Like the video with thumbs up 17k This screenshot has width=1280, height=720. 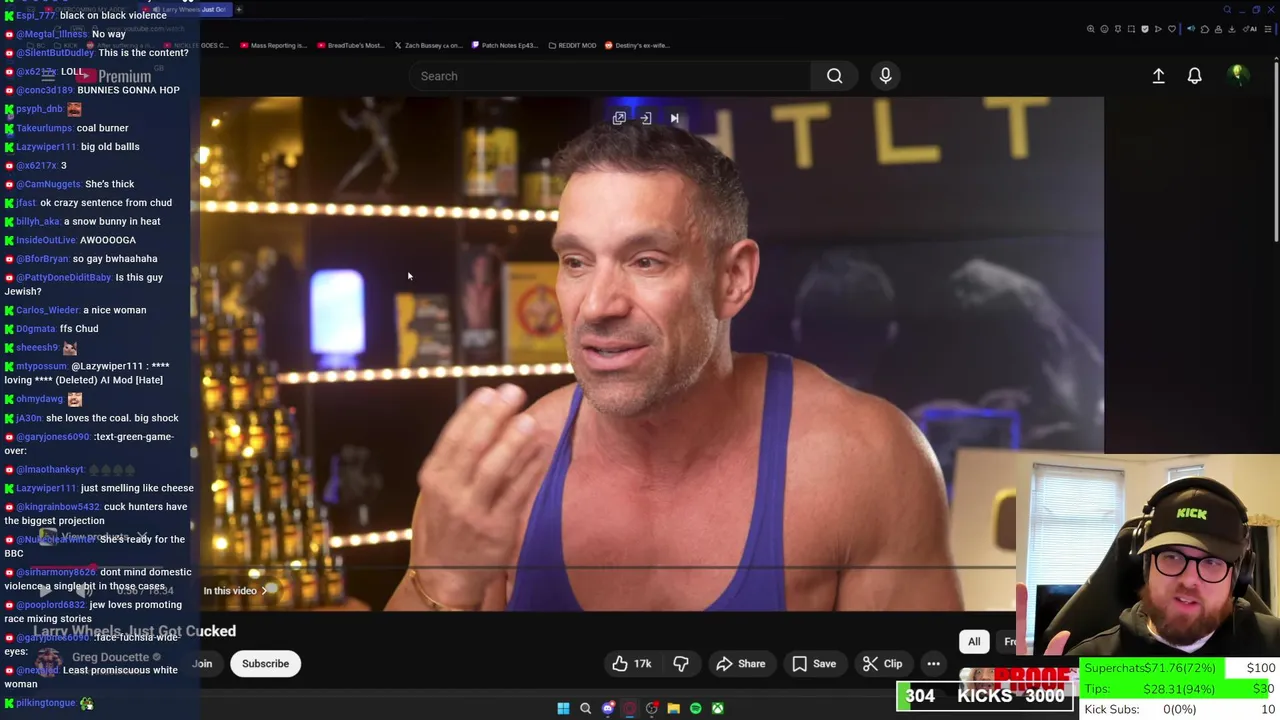[x=632, y=664]
